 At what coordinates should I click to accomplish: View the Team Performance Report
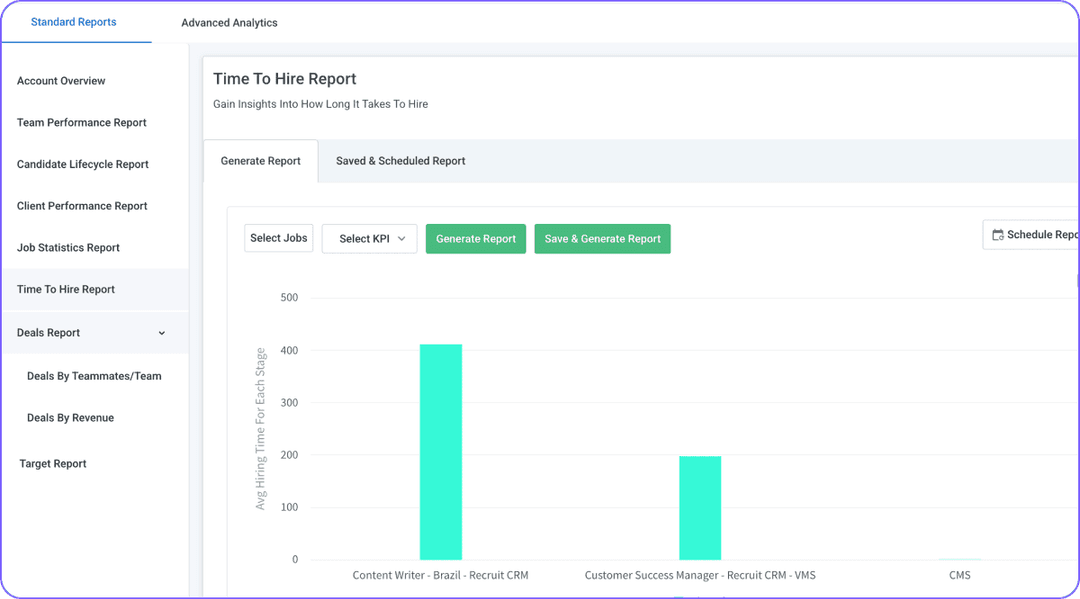pyautogui.click(x=81, y=122)
